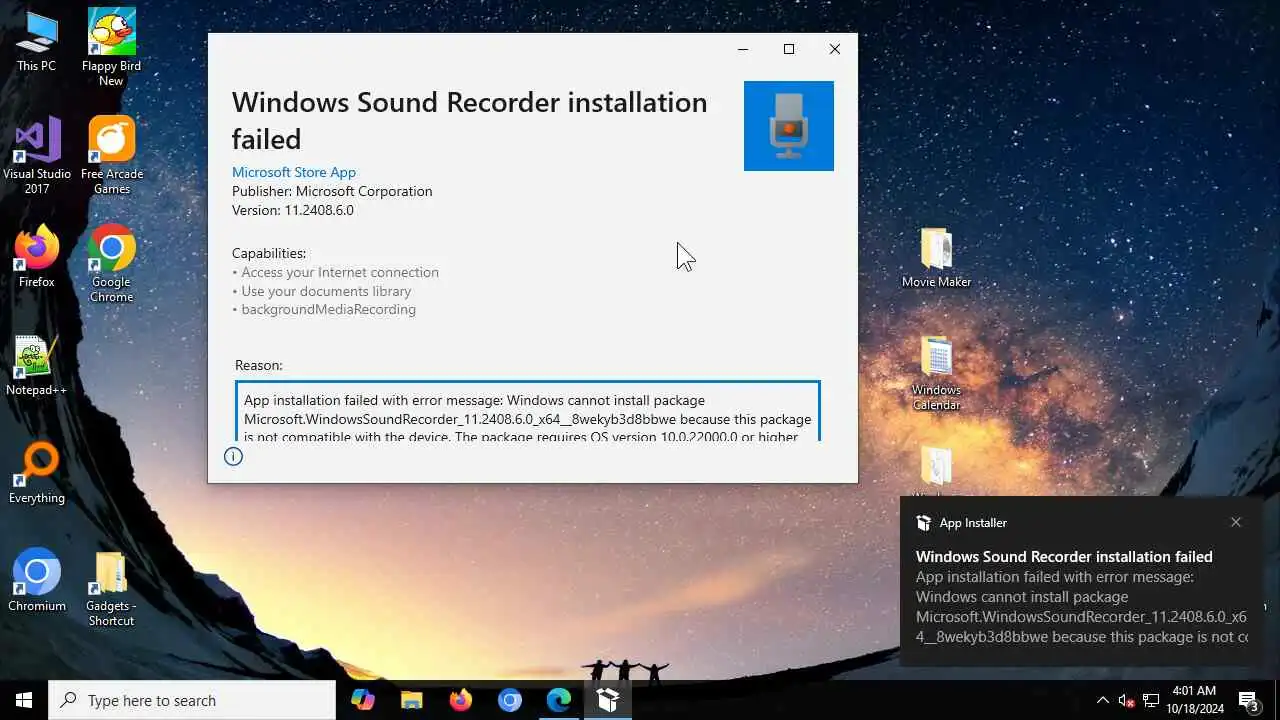Select App Installer taskbar button
Screen dimensions: 1280x720
click(x=608, y=700)
